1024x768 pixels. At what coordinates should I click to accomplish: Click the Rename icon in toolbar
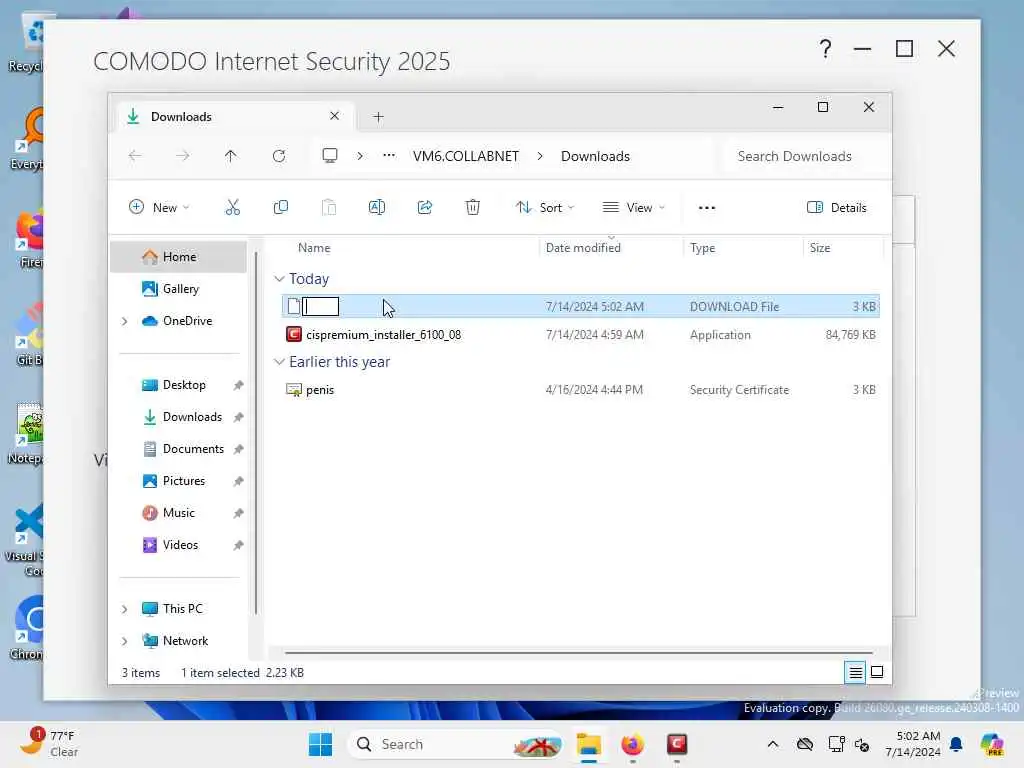[377, 208]
